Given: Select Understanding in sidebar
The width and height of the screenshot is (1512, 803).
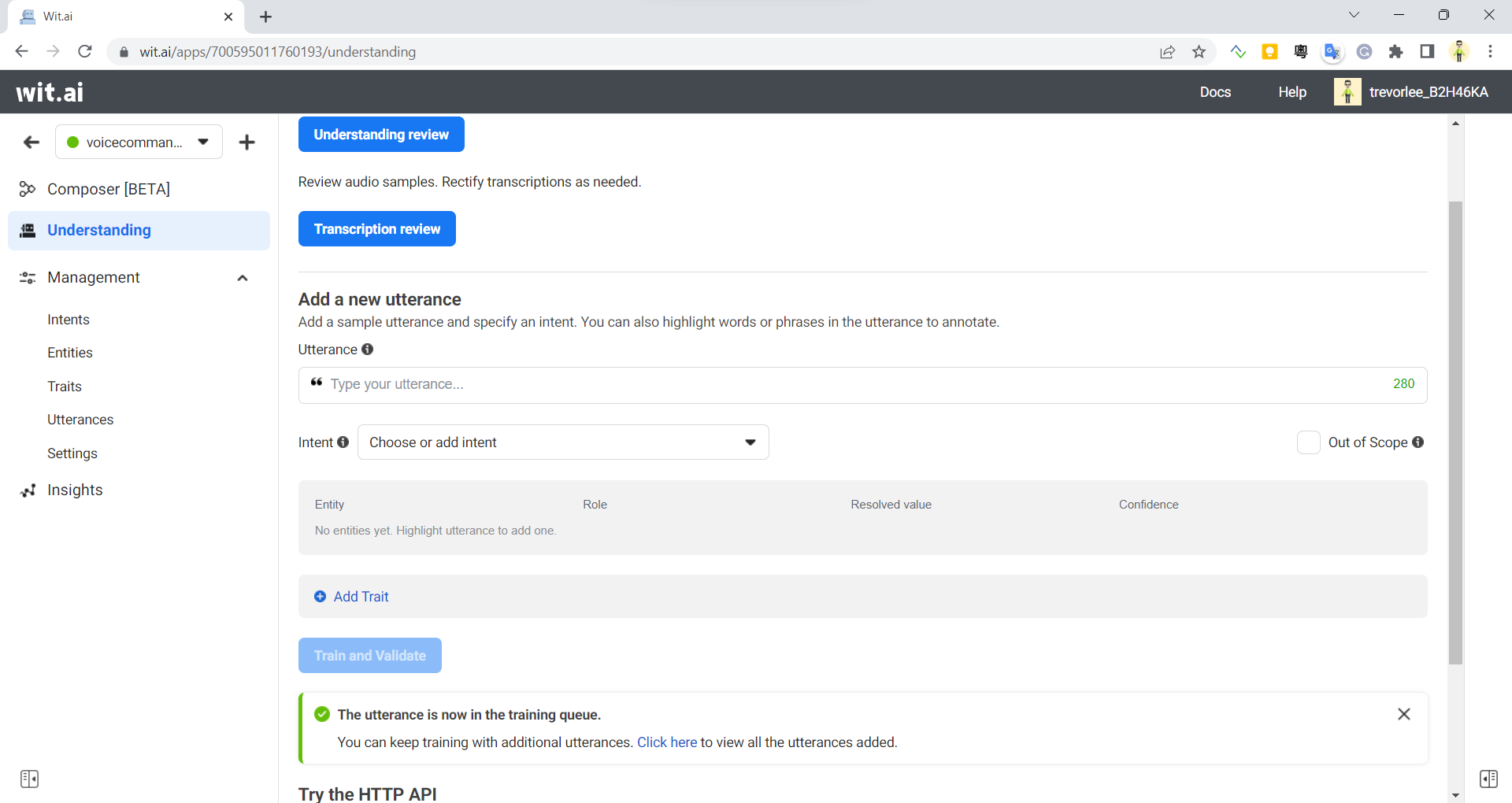Looking at the screenshot, I should coord(139,231).
